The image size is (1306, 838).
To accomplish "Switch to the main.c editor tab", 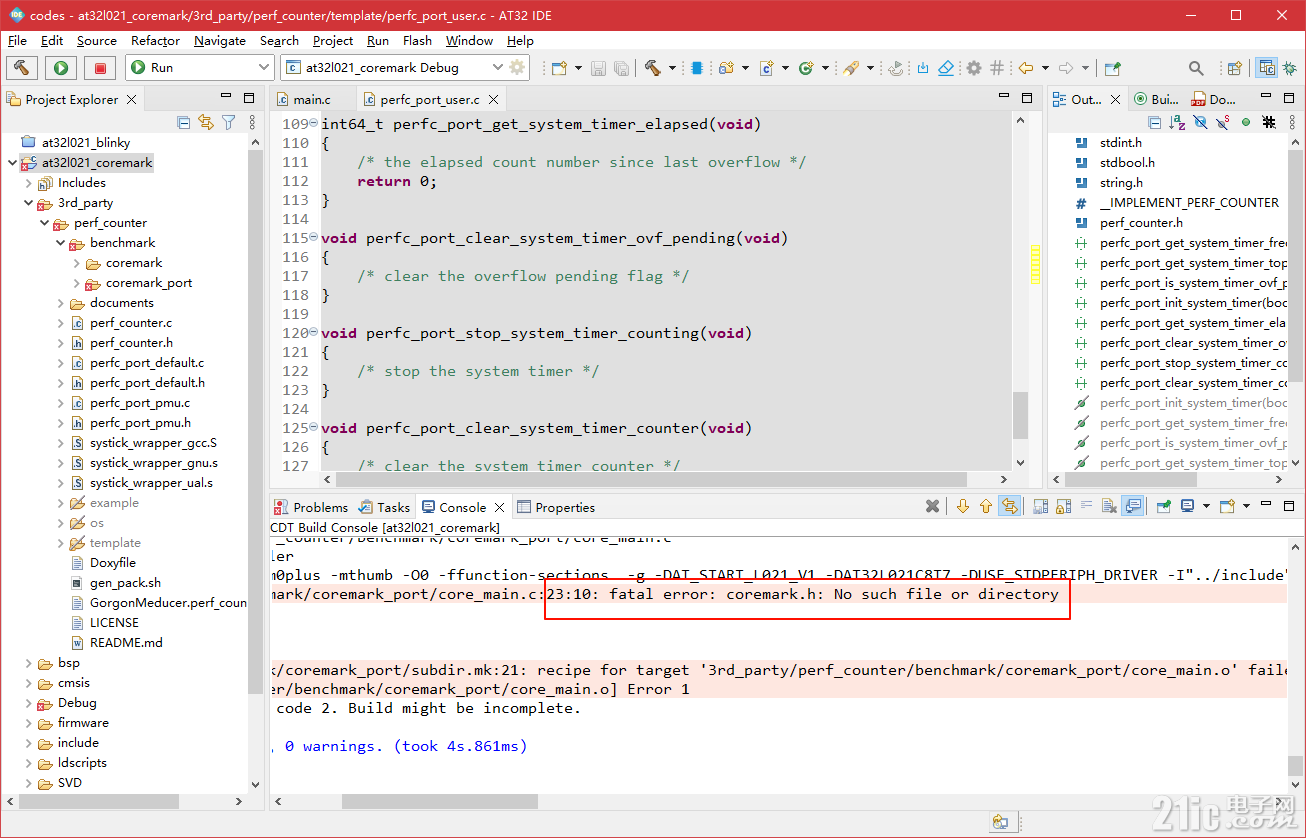I will (311, 100).
